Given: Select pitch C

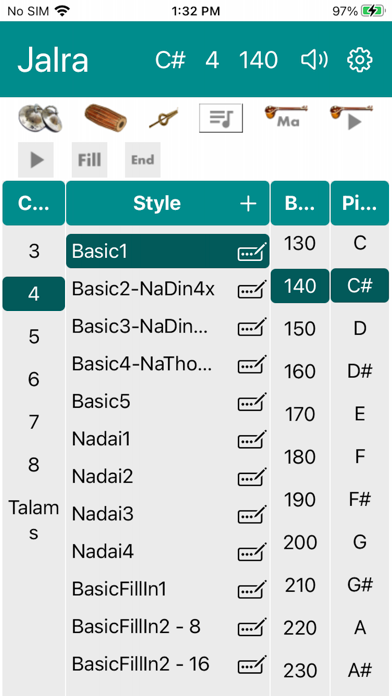Looking at the screenshot, I should click(x=360, y=243).
